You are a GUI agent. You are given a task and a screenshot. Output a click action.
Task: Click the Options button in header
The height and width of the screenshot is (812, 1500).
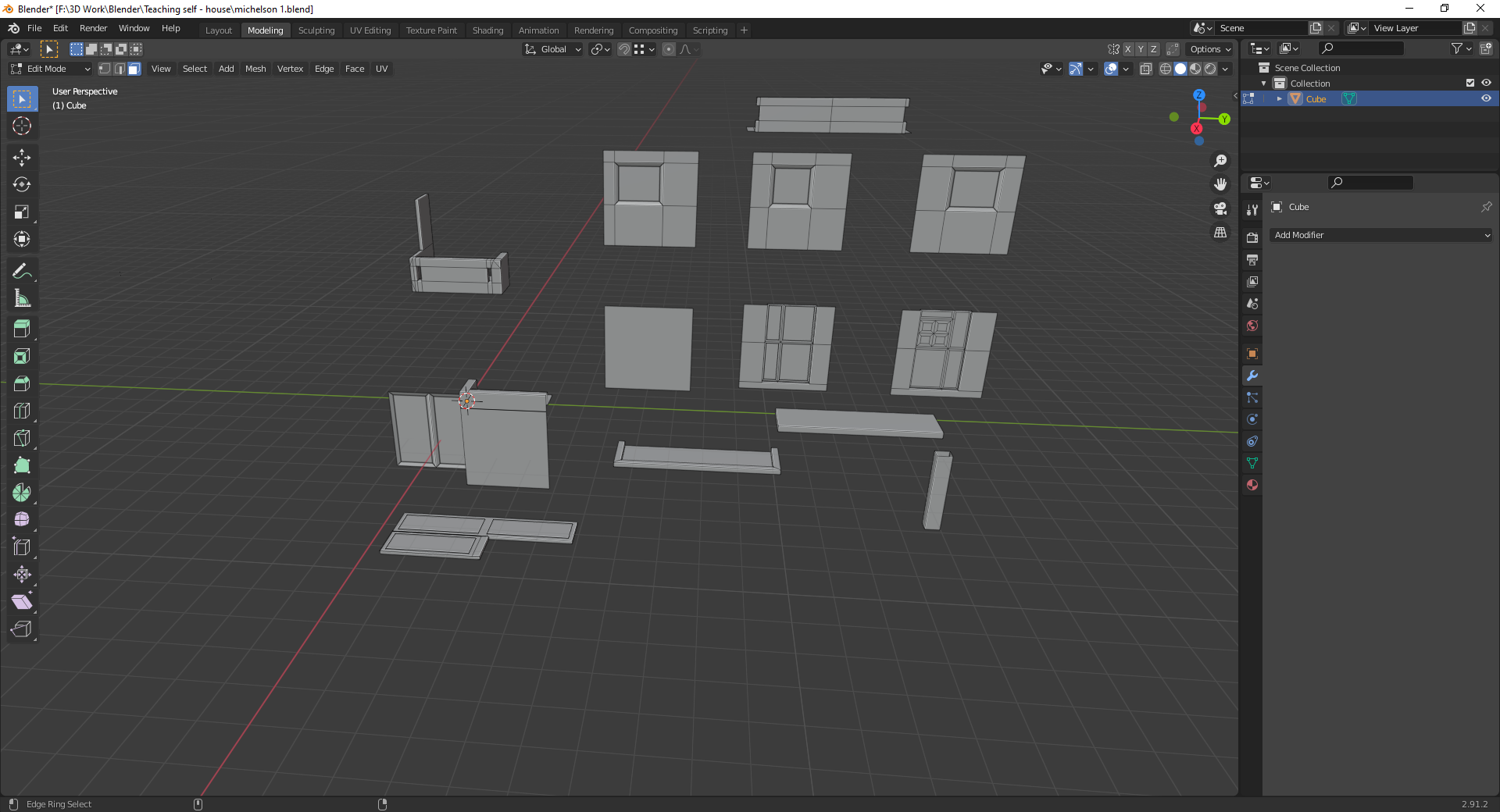[x=1209, y=49]
